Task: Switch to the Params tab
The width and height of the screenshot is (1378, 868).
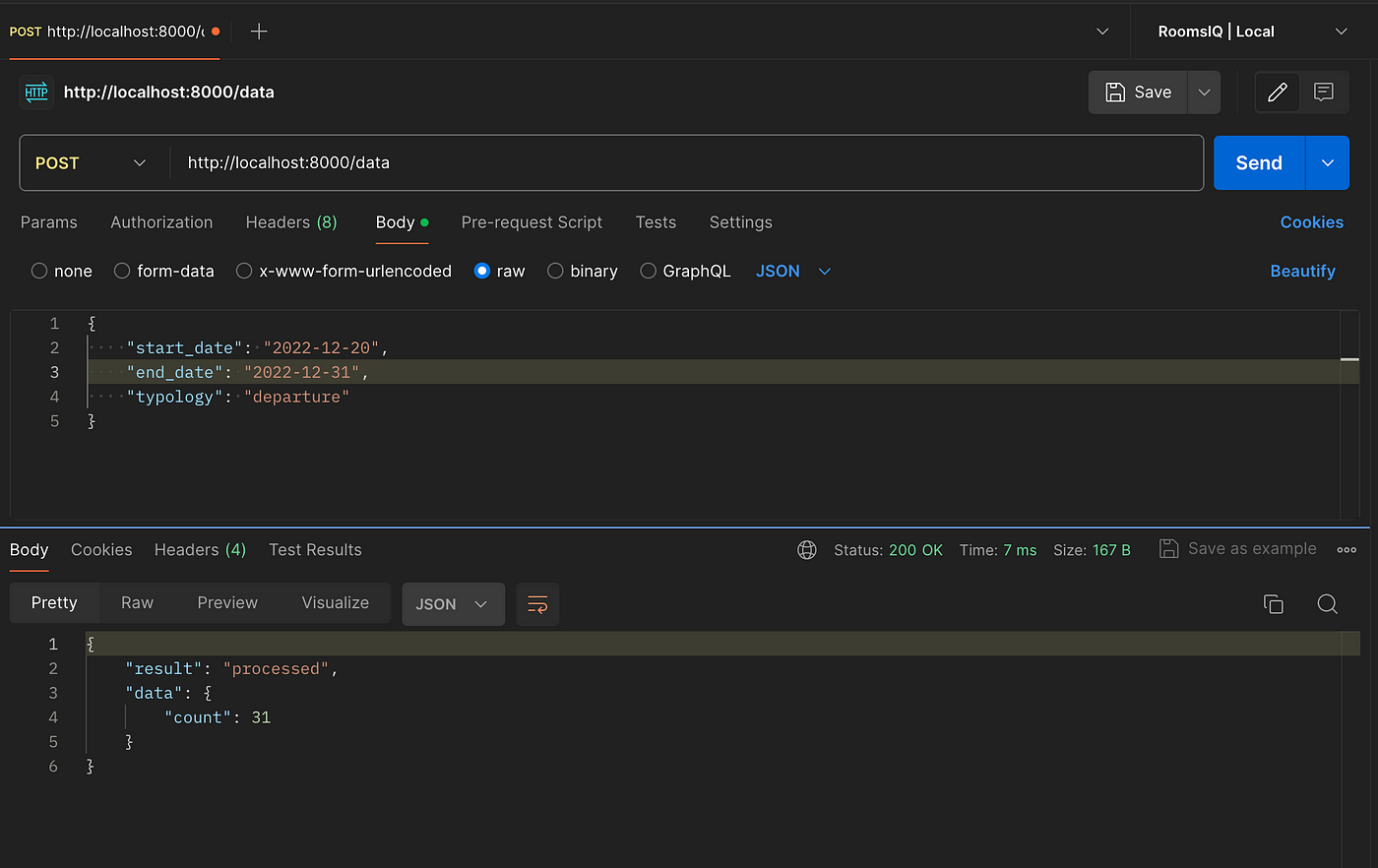Action: click(x=49, y=222)
